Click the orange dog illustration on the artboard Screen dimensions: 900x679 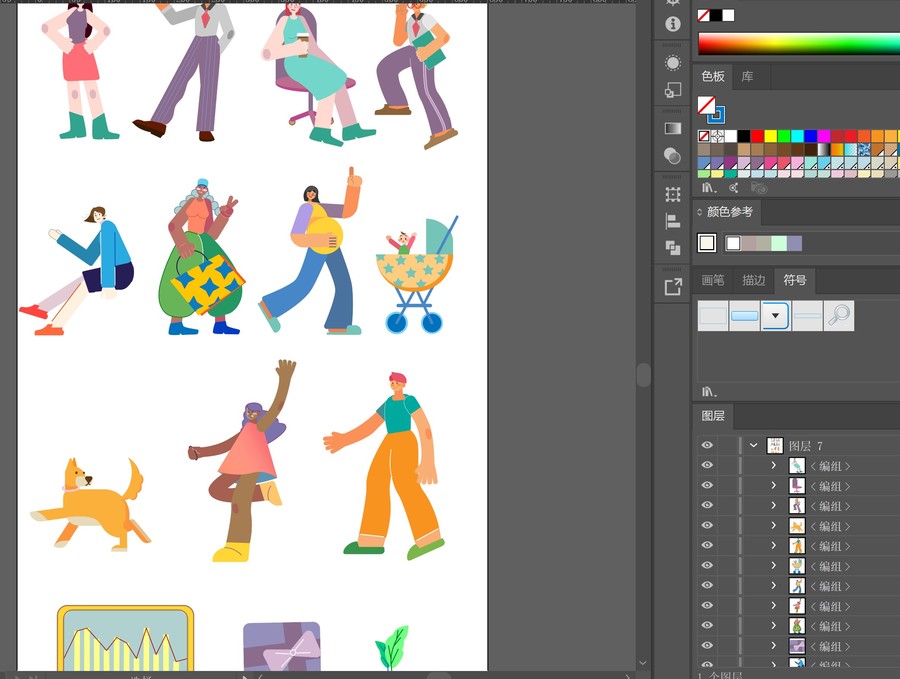coord(91,505)
